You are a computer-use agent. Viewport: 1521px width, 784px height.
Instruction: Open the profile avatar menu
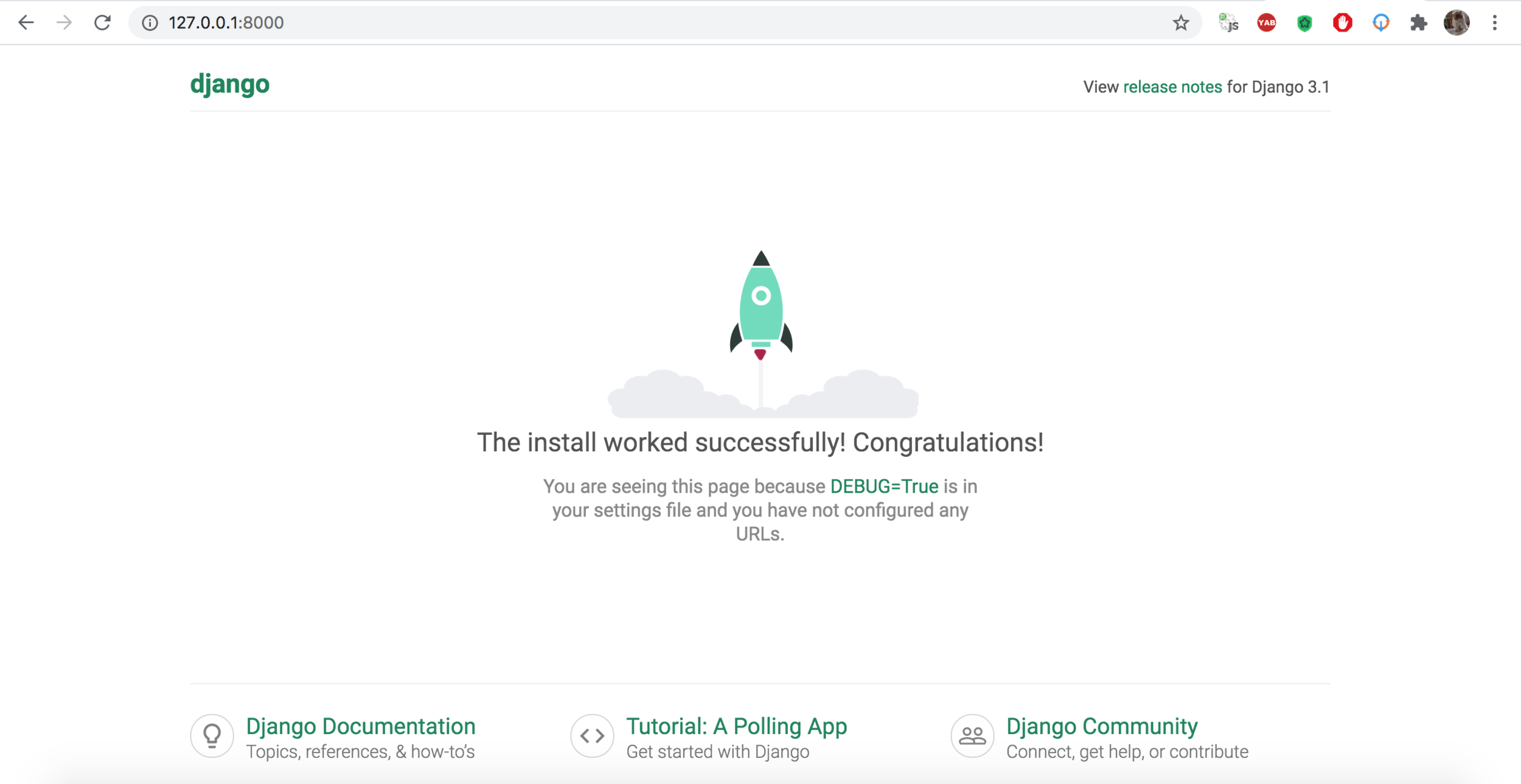(x=1457, y=23)
